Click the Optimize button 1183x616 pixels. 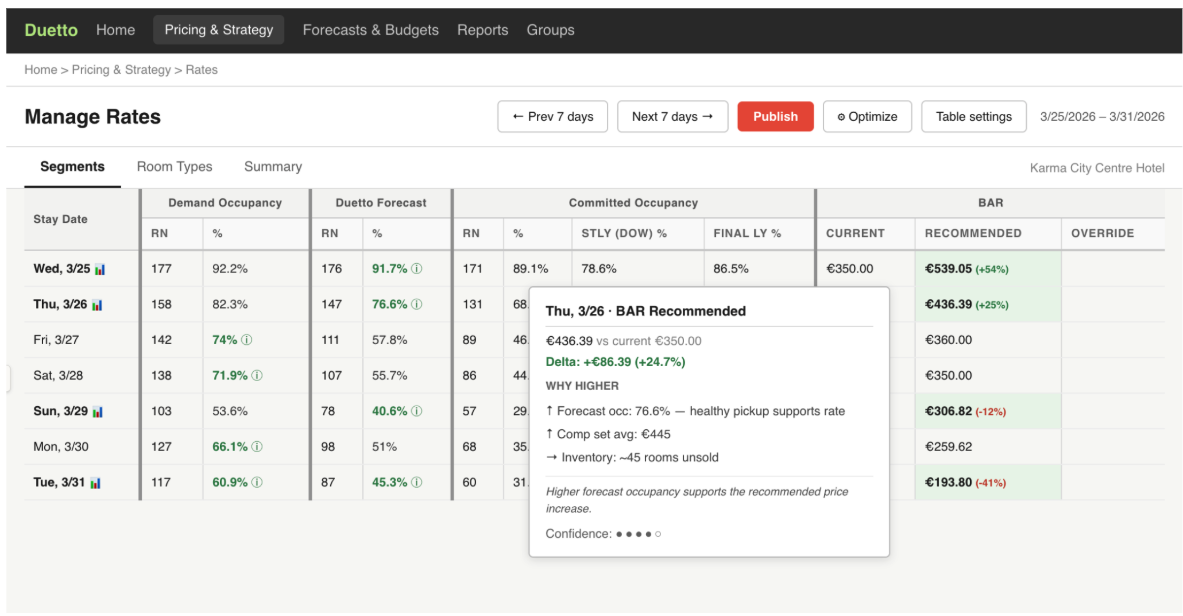tap(867, 117)
